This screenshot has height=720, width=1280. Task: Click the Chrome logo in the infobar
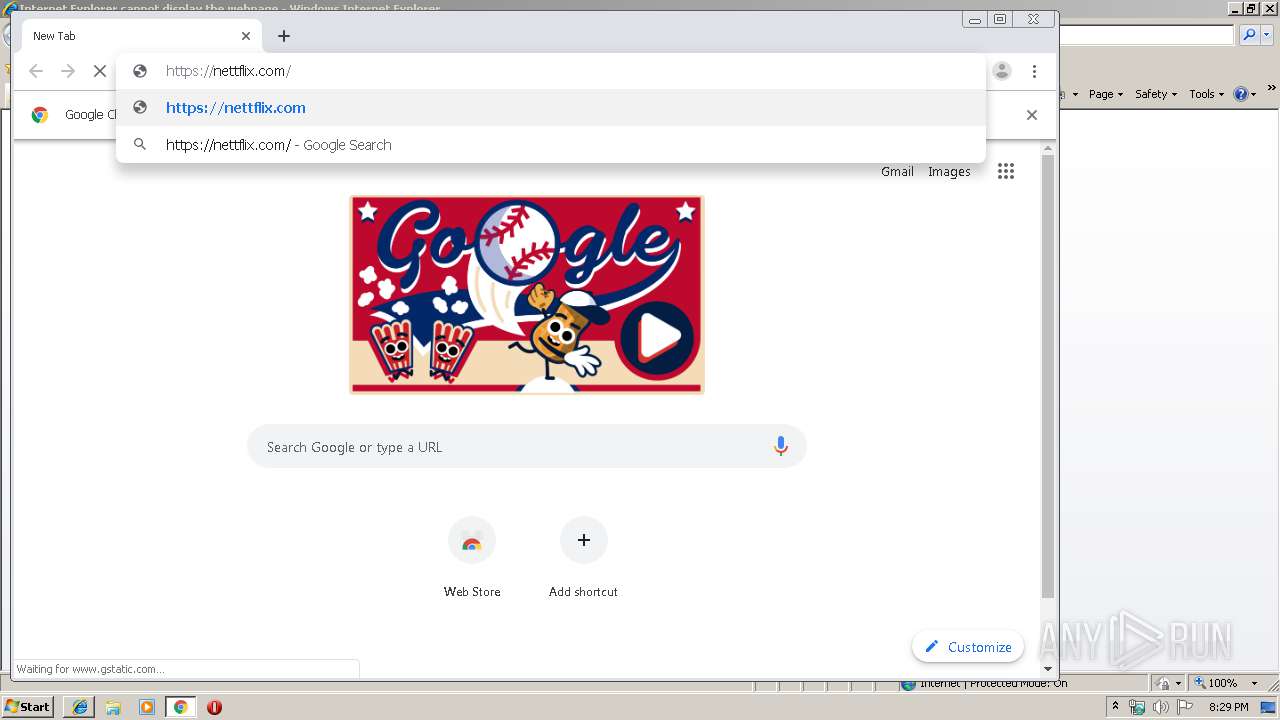click(x=40, y=115)
